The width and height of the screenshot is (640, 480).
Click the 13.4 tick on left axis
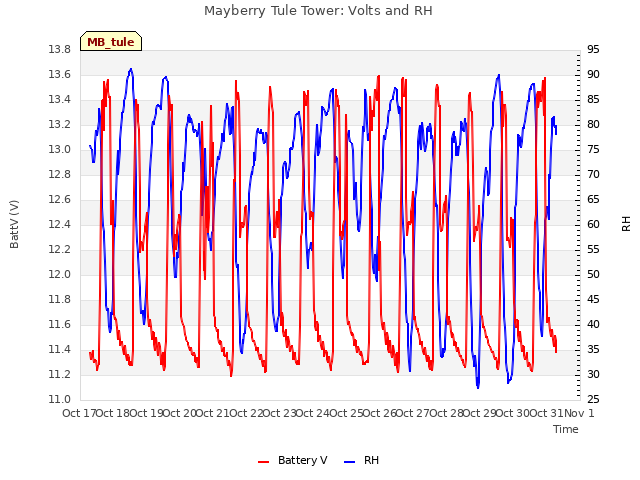click(x=60, y=100)
